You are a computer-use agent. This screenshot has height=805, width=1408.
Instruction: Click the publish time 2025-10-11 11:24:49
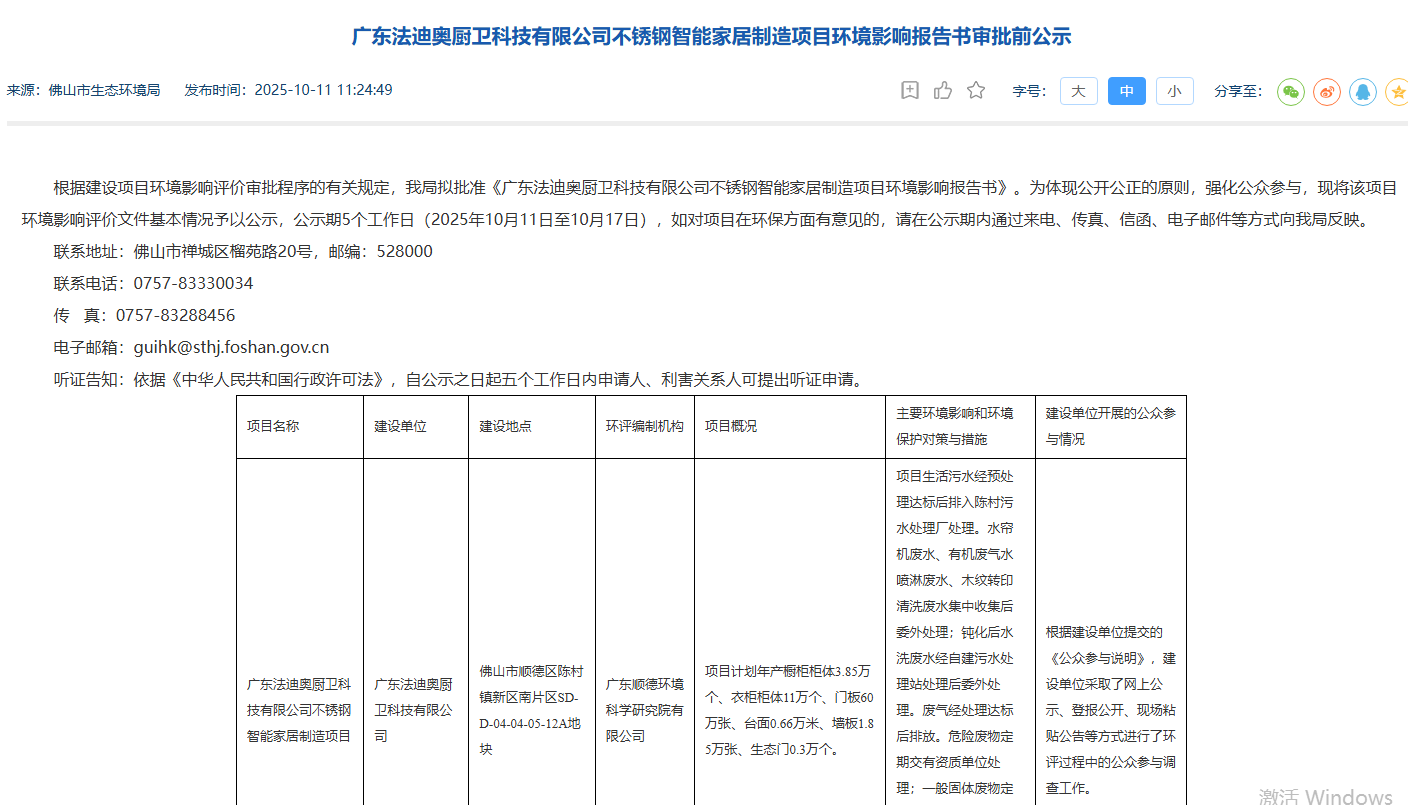323,91
